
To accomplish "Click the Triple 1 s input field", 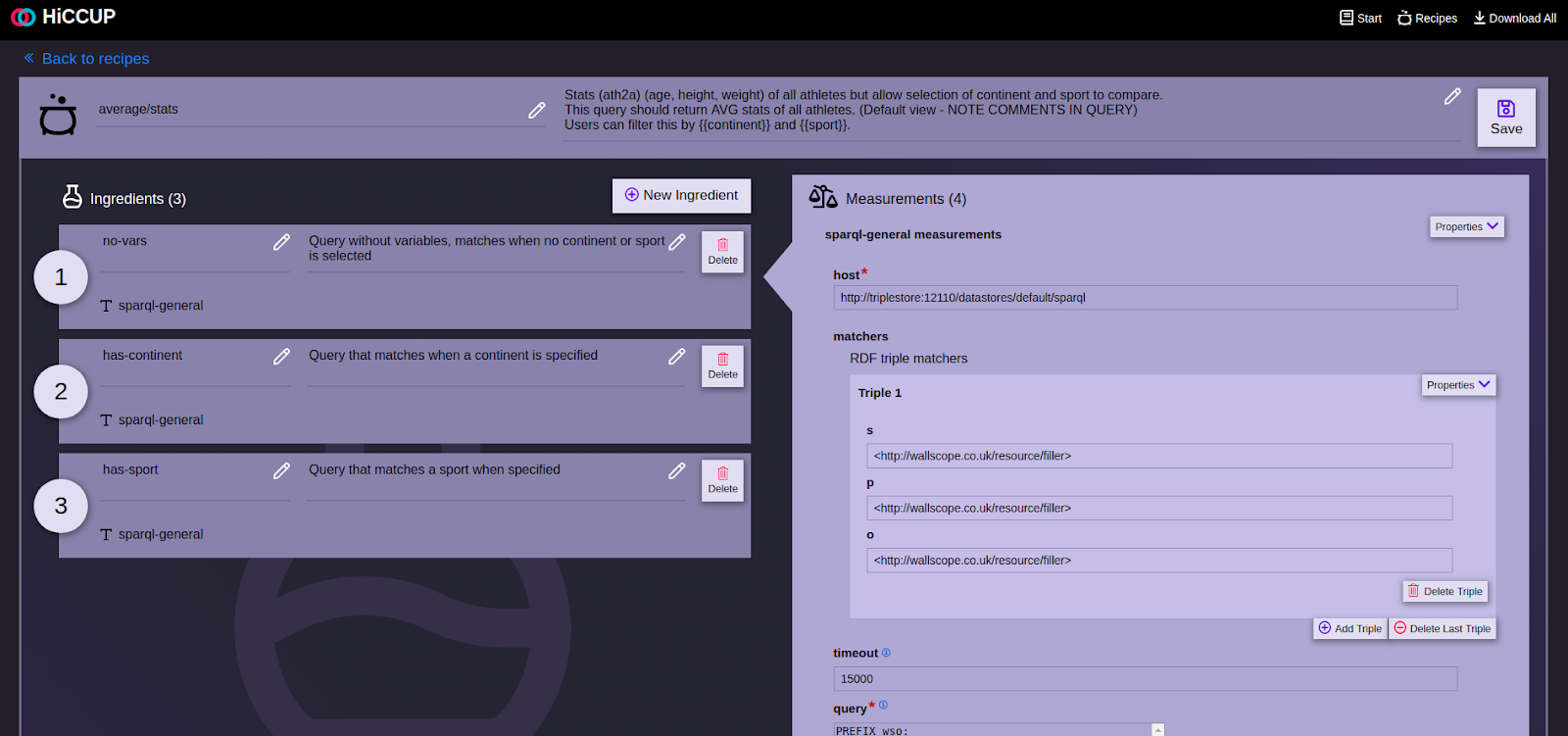I will pos(1159,456).
